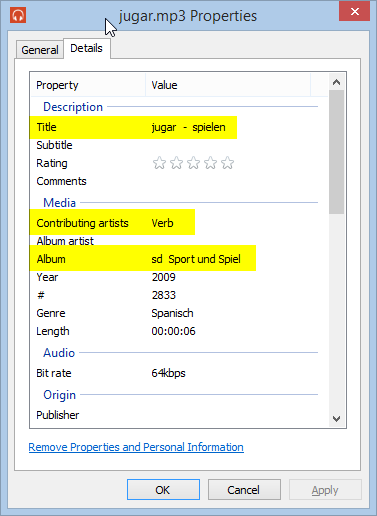The height and width of the screenshot is (516, 377).
Task: Confirm with the OK button
Action: click(x=163, y=490)
